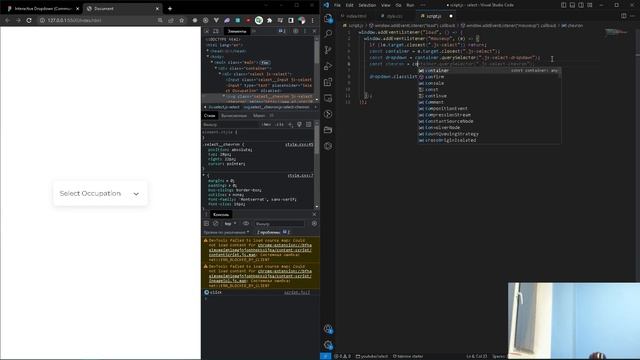This screenshot has height=360, width=640.
Task: Switch to the Document browser tab
Action: pos(122,9)
